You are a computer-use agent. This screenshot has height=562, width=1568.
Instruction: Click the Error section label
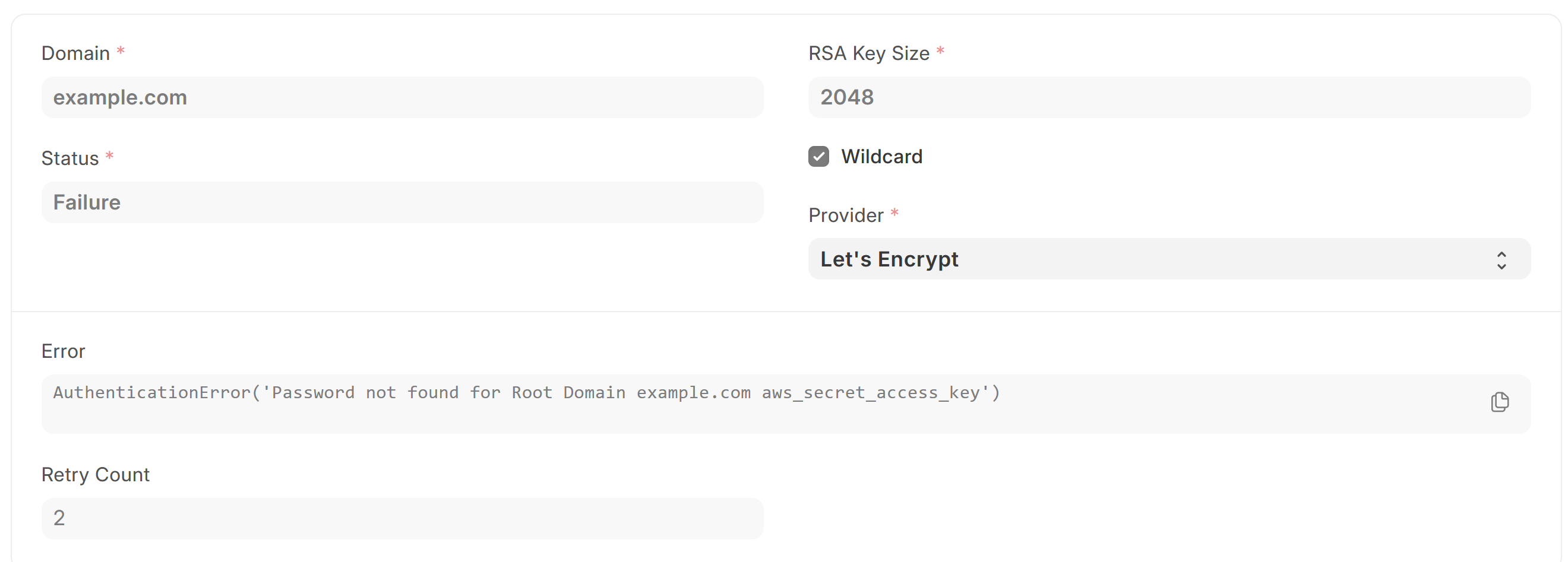64,351
